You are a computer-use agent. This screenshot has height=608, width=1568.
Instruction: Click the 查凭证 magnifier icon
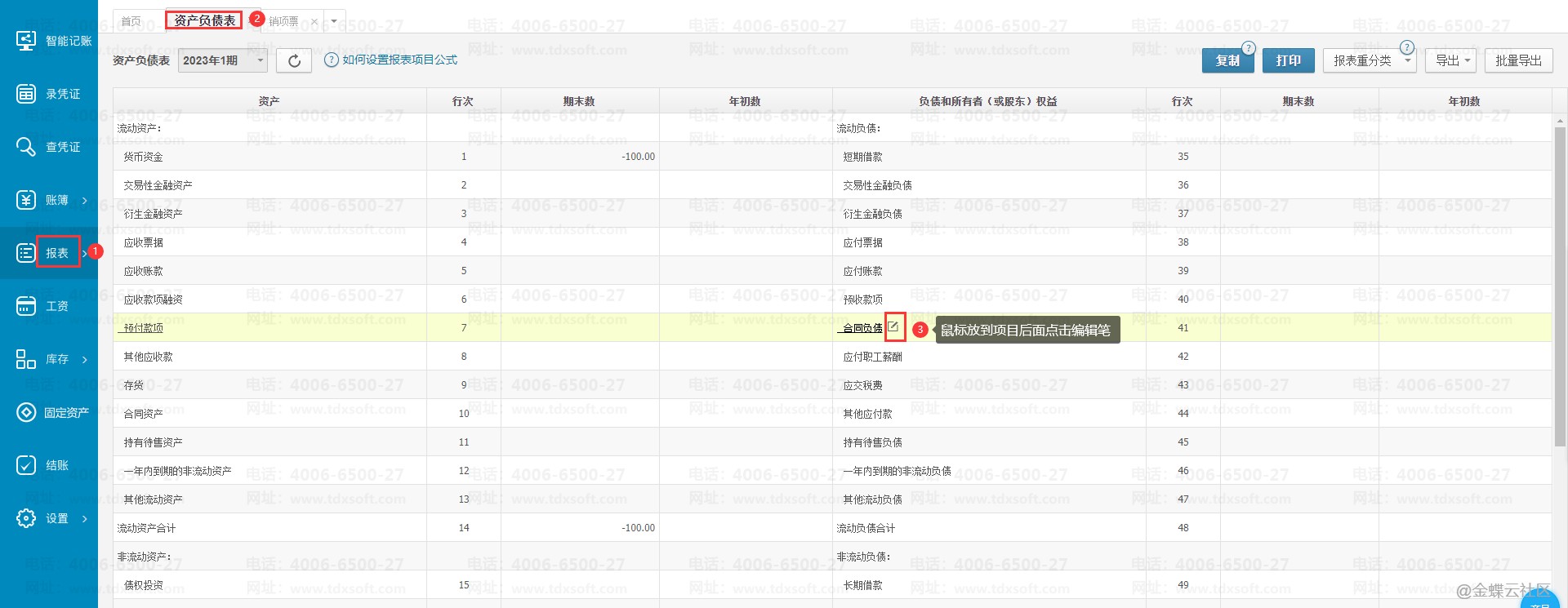[26, 147]
